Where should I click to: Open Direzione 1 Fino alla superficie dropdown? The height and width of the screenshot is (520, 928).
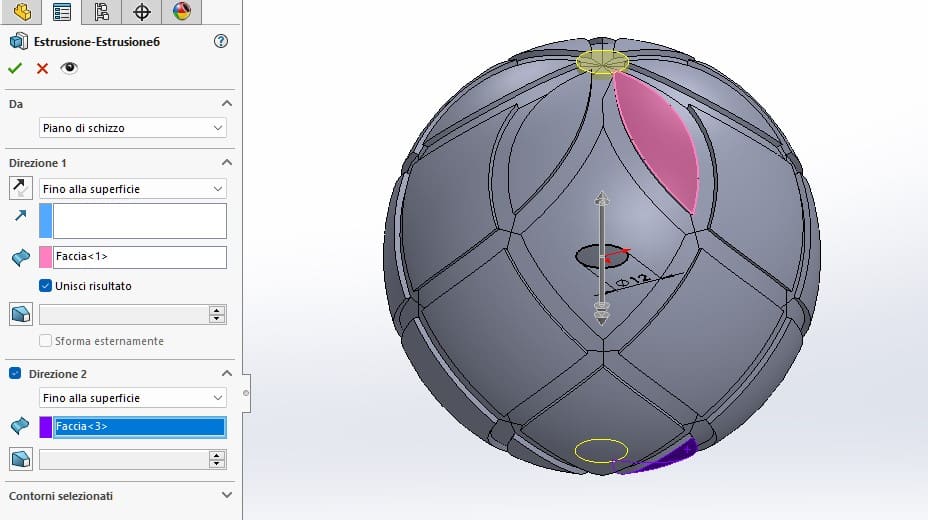[133, 188]
